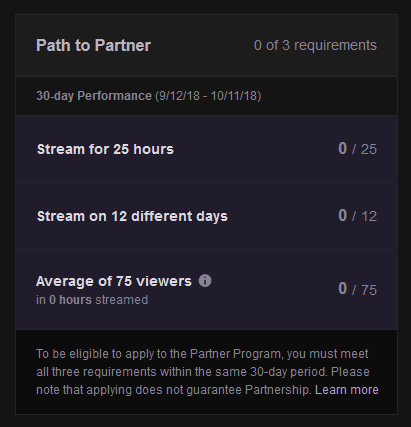
Task: Click the 0 / 12 days progress value
Action: [x=357, y=216]
